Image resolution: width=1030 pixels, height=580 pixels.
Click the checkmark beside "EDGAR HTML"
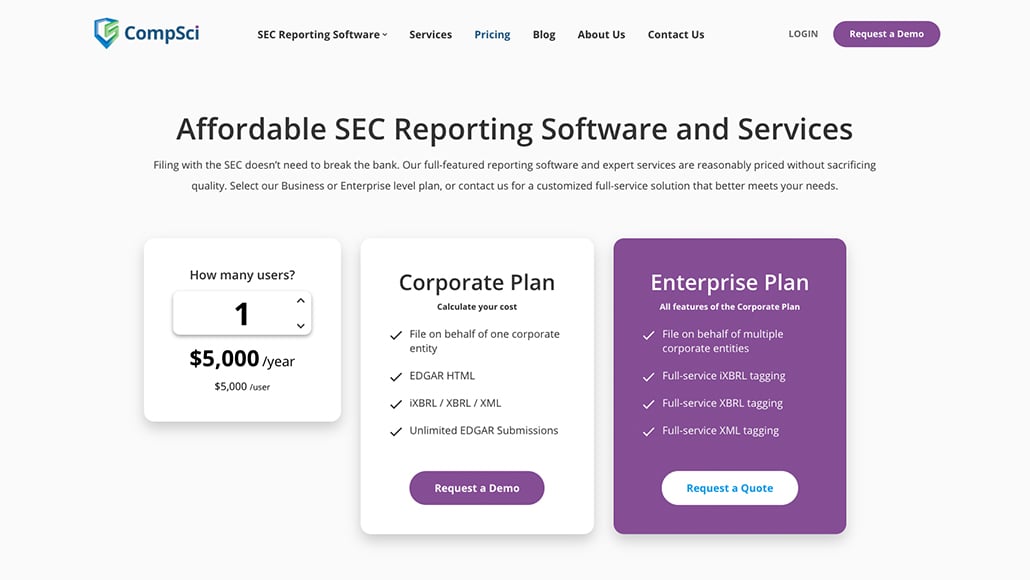pyautogui.click(x=394, y=376)
